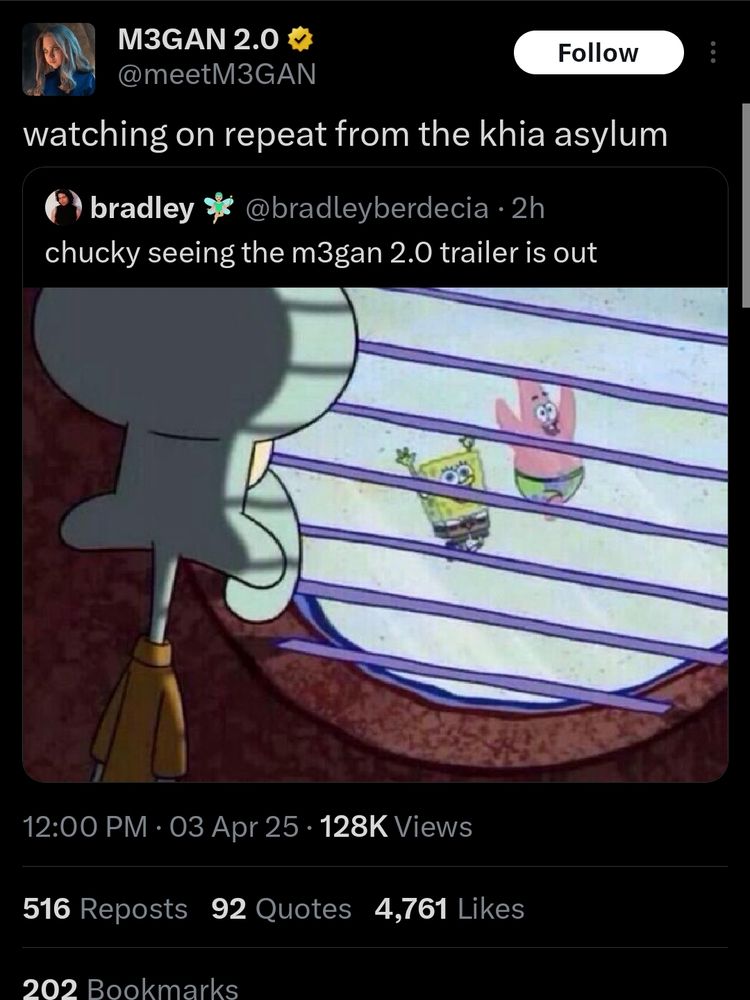Click the scrollbar on the right edge
Viewport: 750px width, 1000px height.
pos(746,198)
